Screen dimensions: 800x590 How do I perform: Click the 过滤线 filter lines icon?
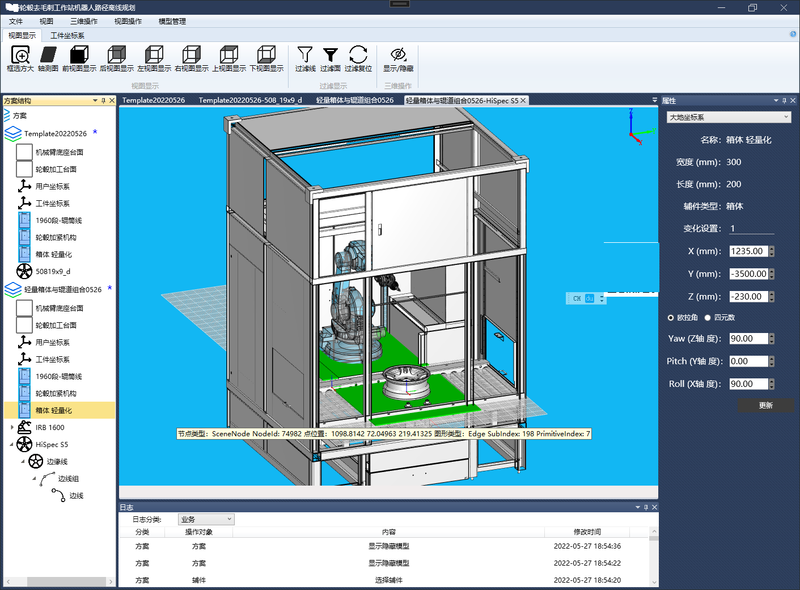(305, 55)
